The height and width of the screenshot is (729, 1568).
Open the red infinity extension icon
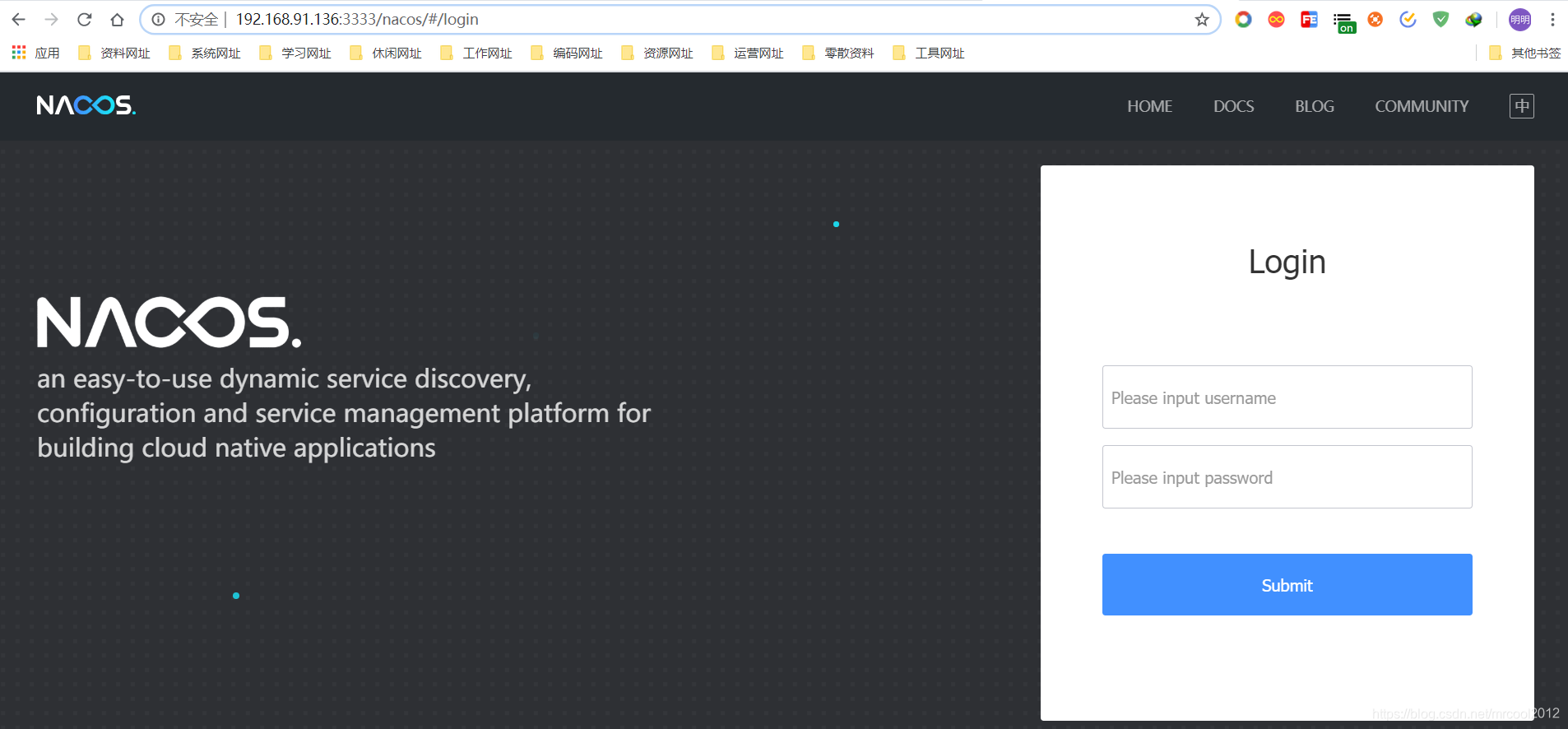pyautogui.click(x=1276, y=19)
